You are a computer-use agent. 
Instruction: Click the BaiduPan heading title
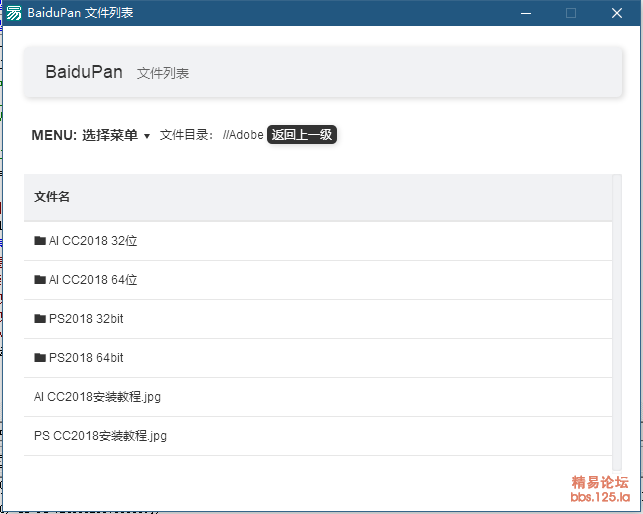(84, 72)
